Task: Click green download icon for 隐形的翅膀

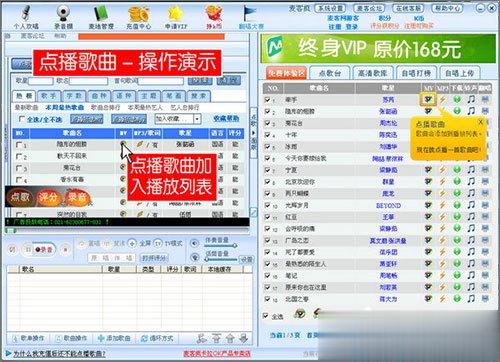Action: 457,111
